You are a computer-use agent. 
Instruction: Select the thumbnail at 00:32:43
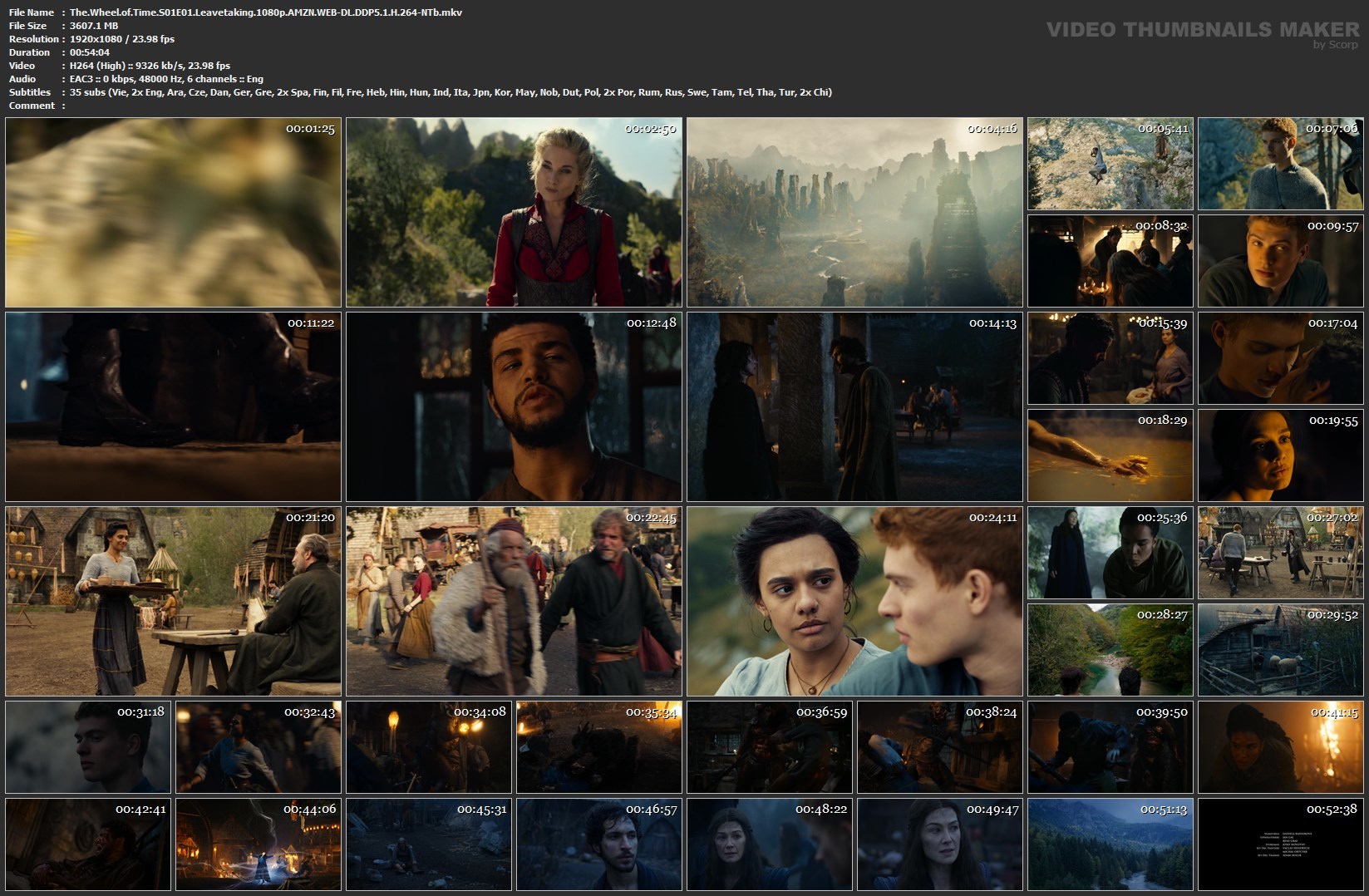click(259, 747)
